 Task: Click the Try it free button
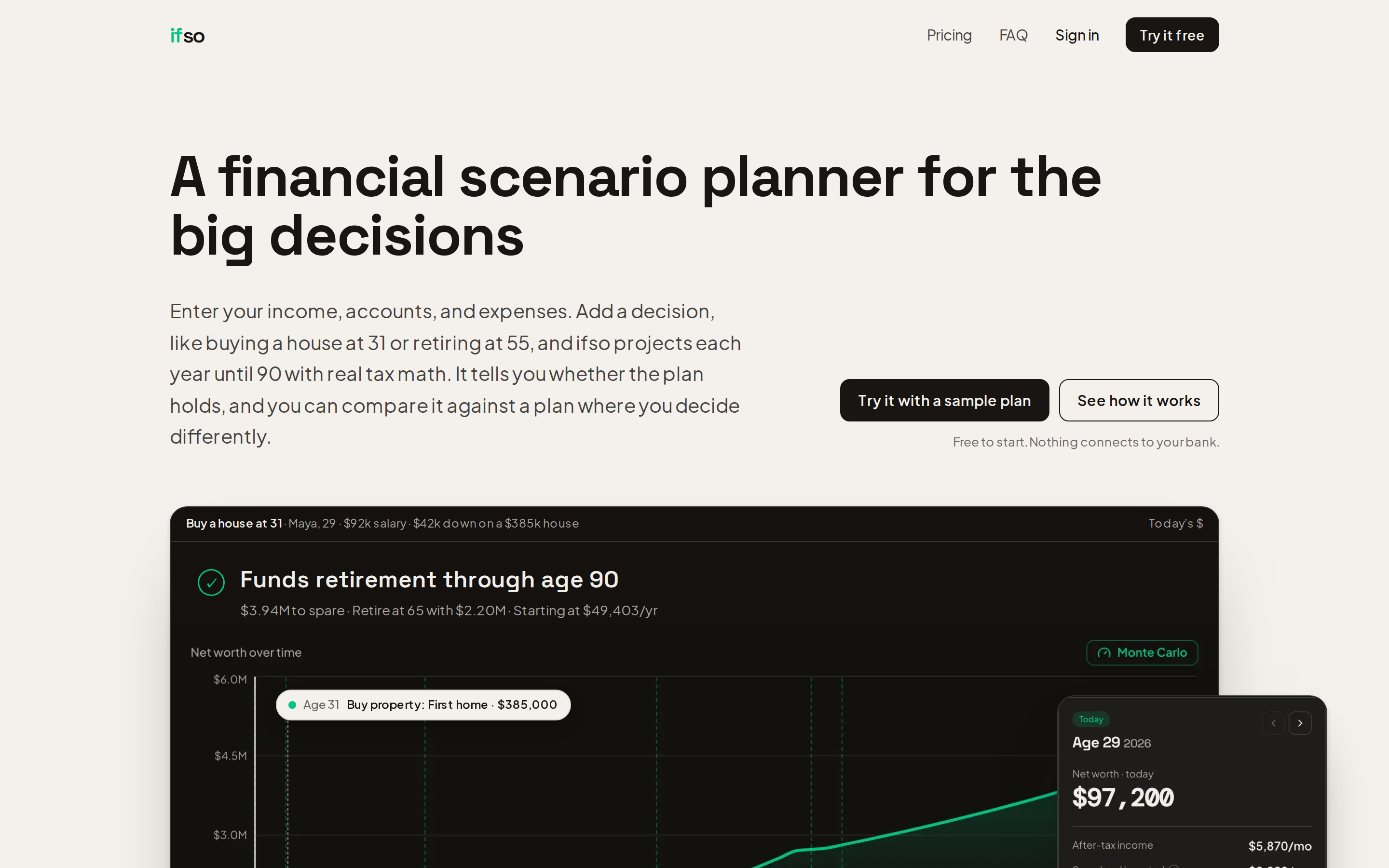point(1171,35)
